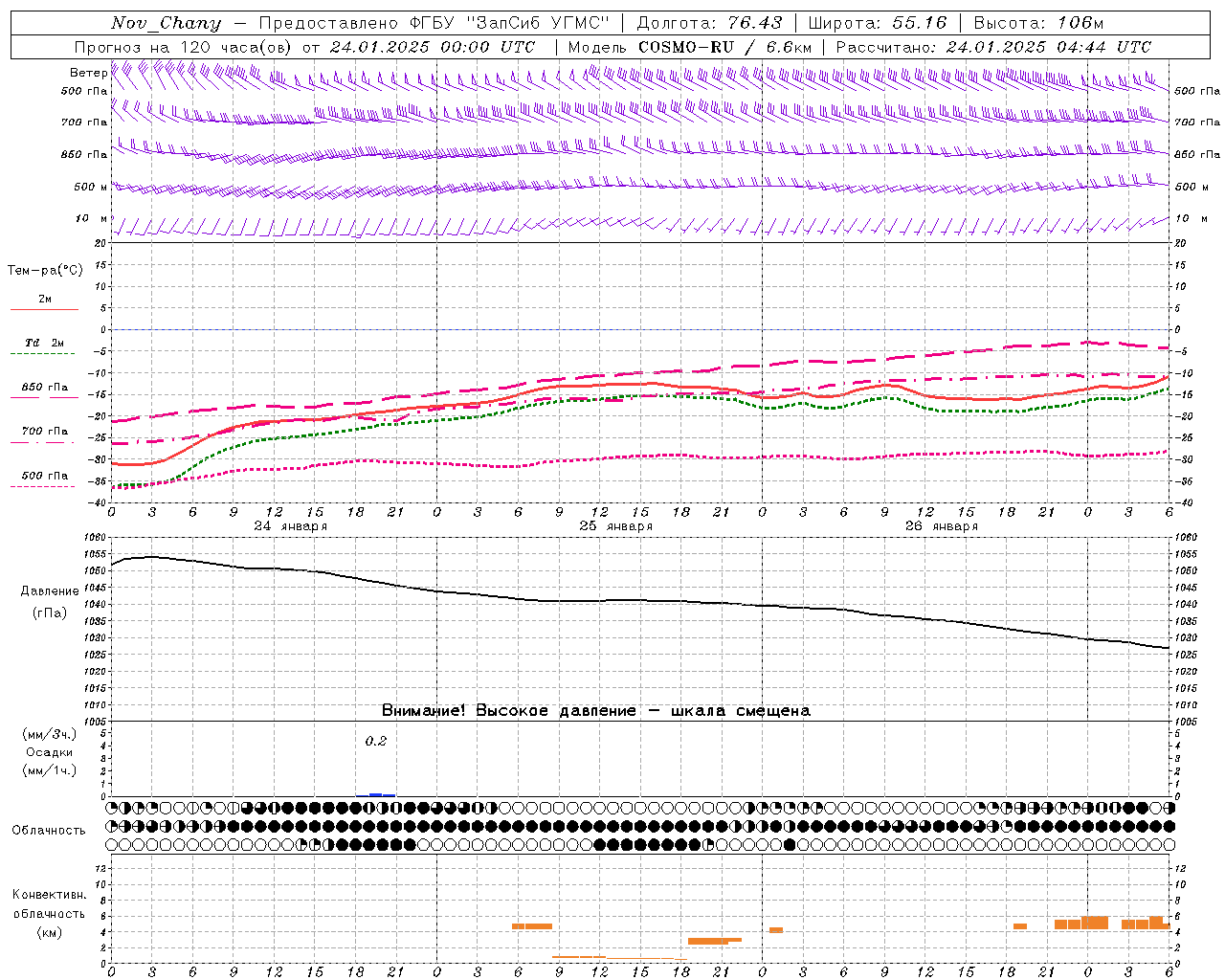Click the "Осадки" precipitation label

click(50, 752)
